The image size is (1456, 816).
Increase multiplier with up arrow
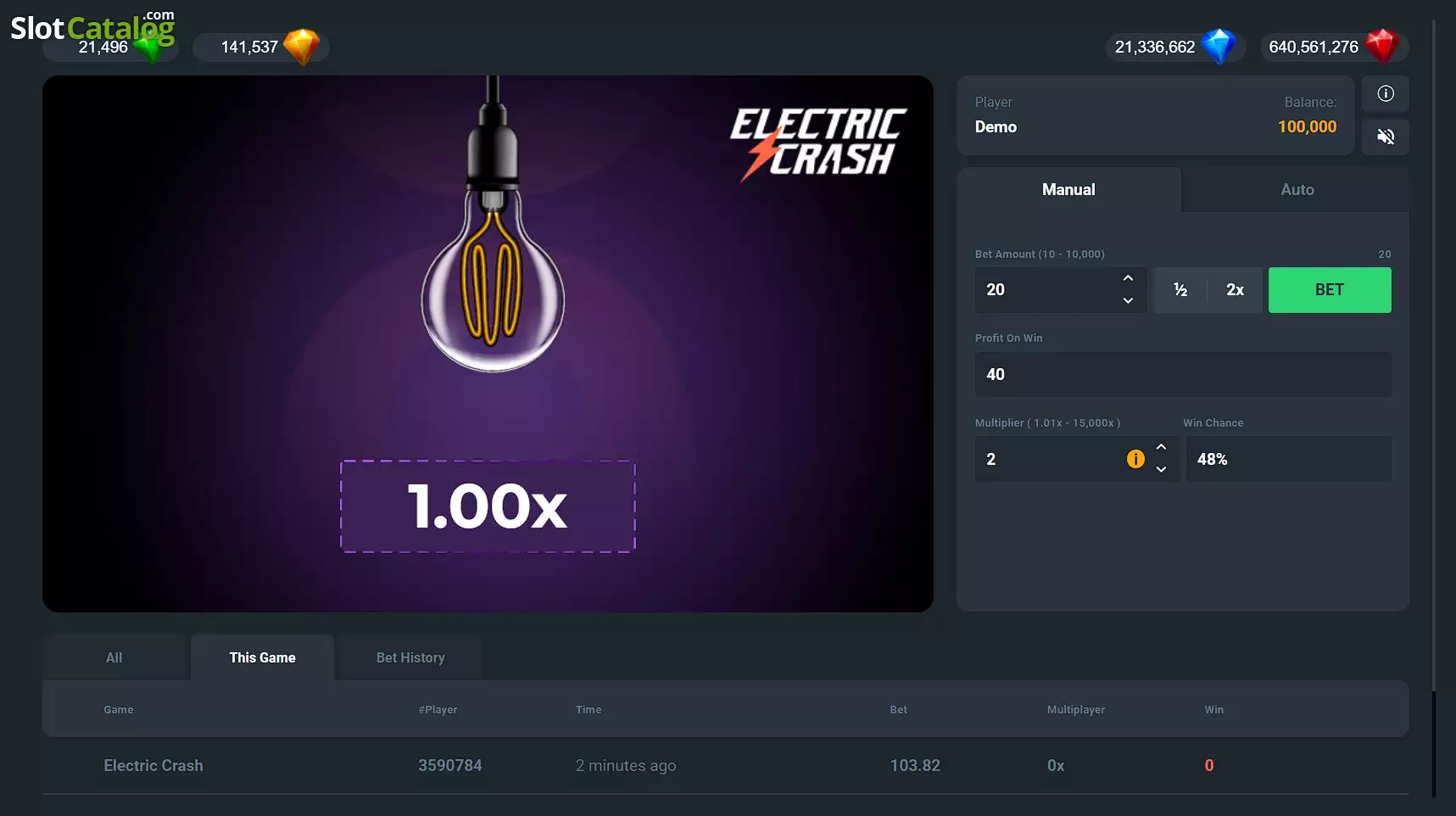pos(1161,447)
